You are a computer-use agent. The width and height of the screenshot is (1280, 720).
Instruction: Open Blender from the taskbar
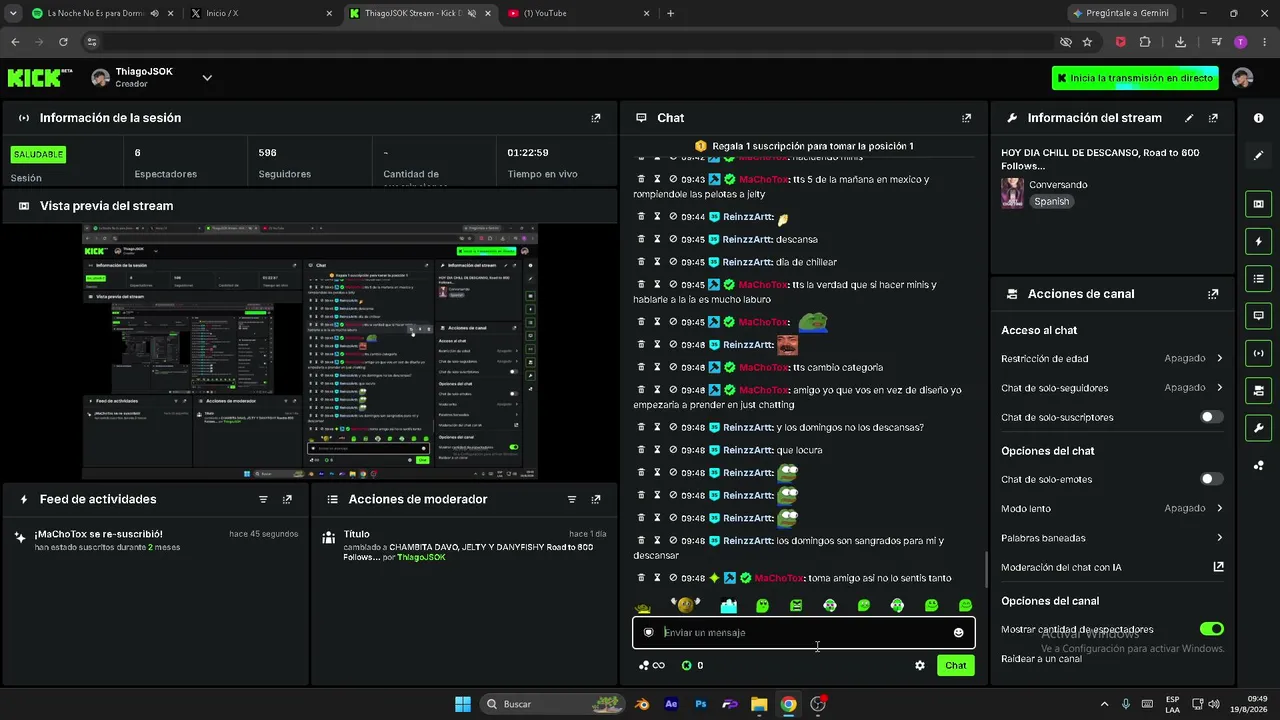(642, 704)
